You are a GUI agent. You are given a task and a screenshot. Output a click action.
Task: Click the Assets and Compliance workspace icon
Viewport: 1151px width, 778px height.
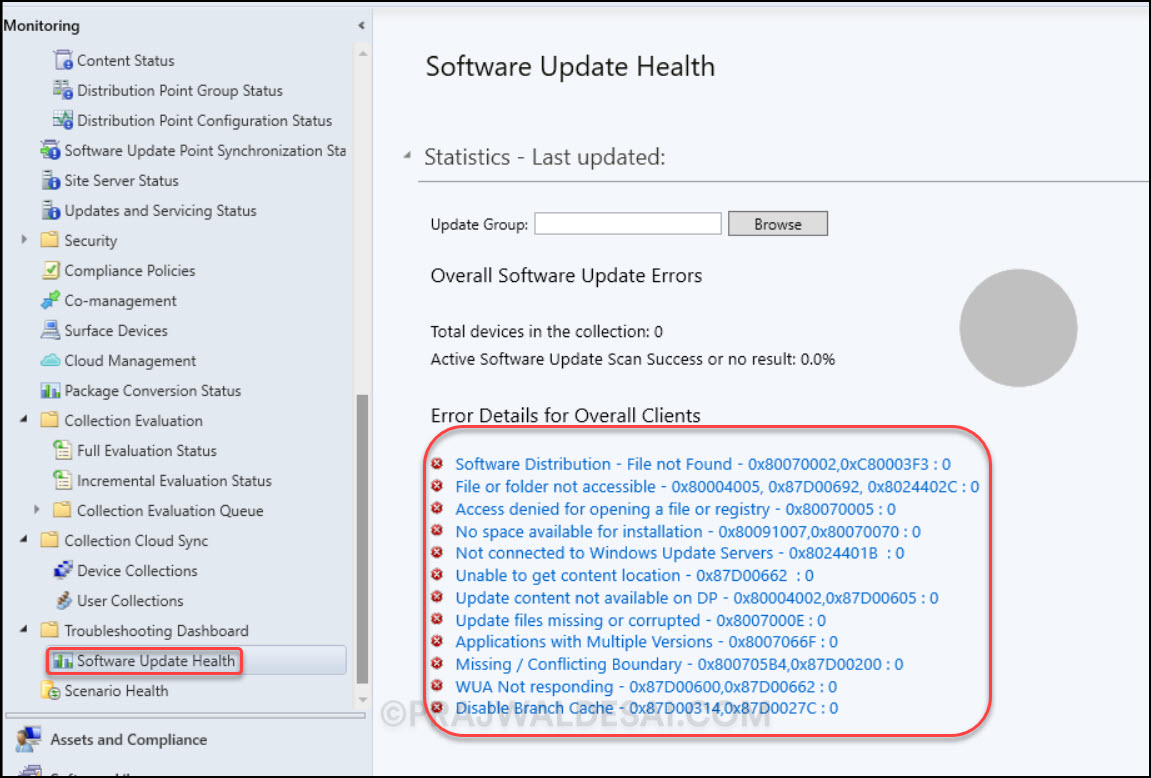tap(29, 739)
